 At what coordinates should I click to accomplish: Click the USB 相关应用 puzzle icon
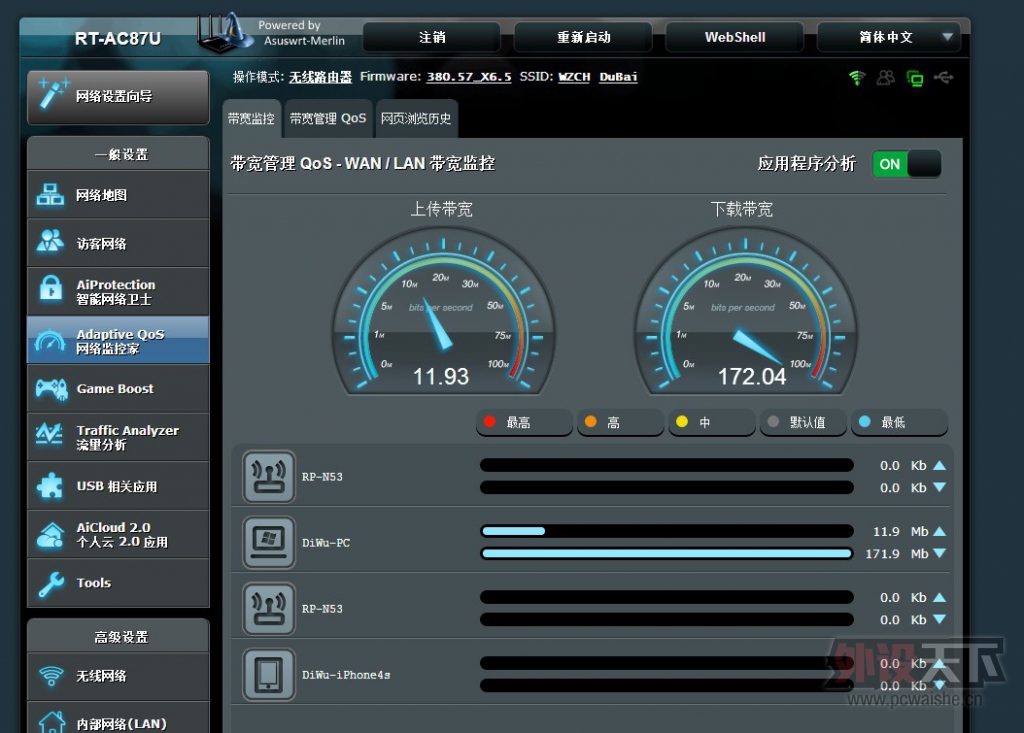pos(50,486)
